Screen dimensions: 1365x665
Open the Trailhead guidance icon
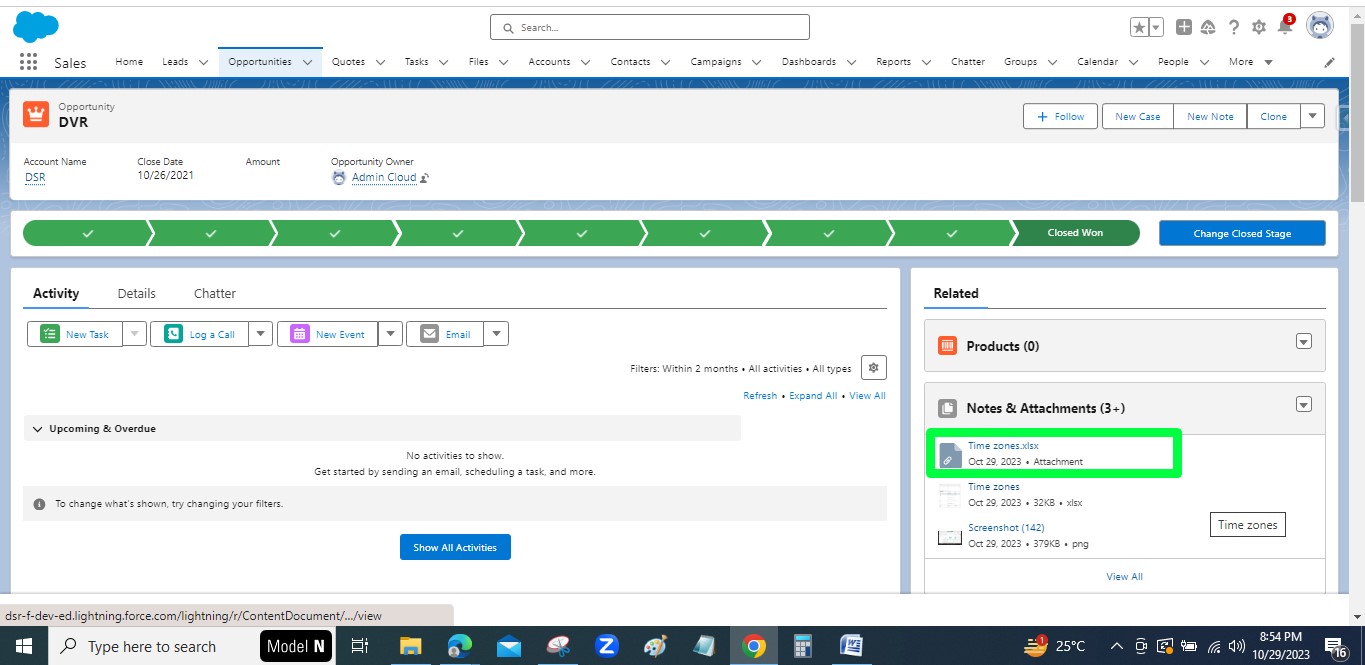point(1208,27)
